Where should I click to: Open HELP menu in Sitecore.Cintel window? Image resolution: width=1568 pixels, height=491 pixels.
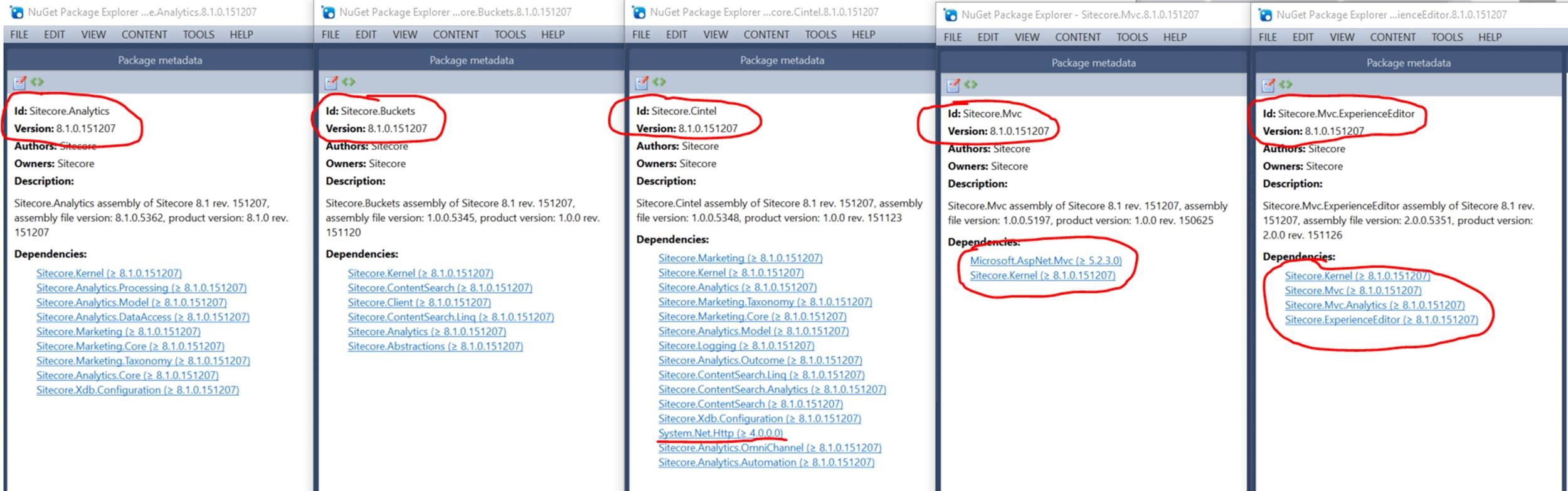click(864, 34)
